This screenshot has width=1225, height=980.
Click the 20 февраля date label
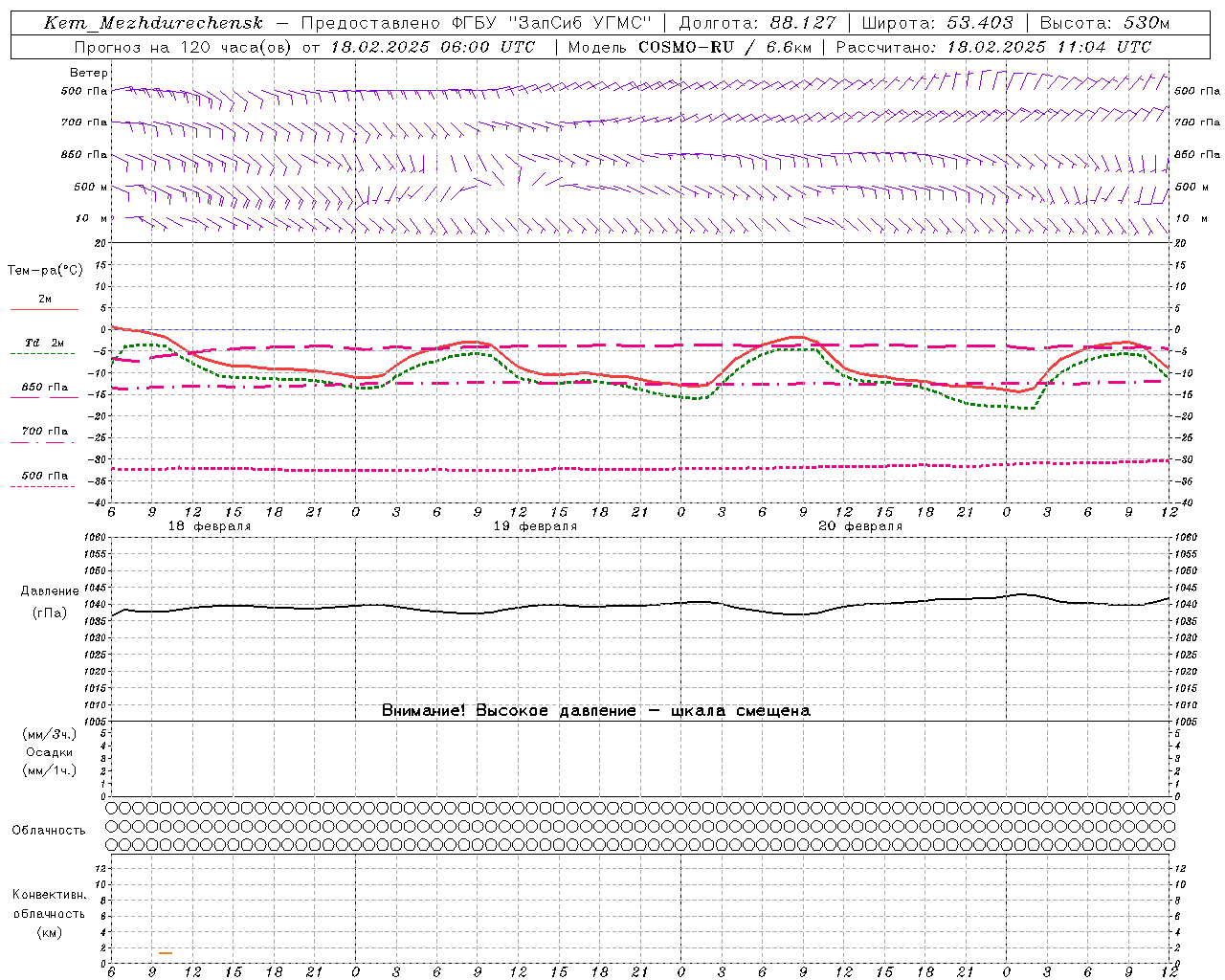point(860,526)
